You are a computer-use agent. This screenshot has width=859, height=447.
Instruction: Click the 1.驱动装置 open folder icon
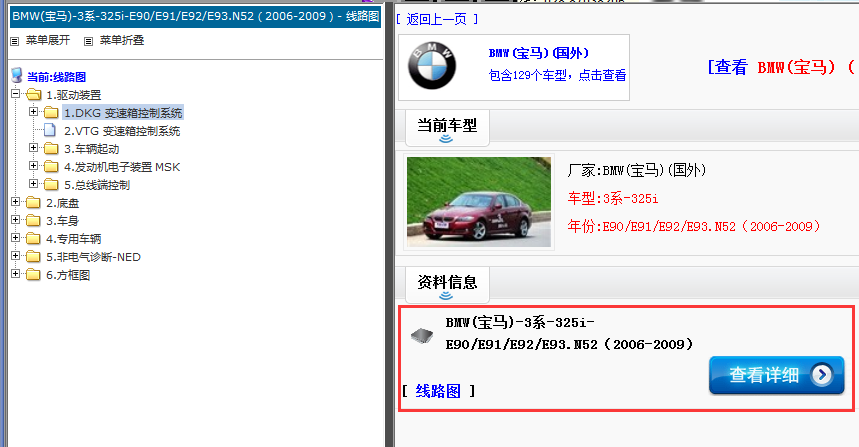33,95
